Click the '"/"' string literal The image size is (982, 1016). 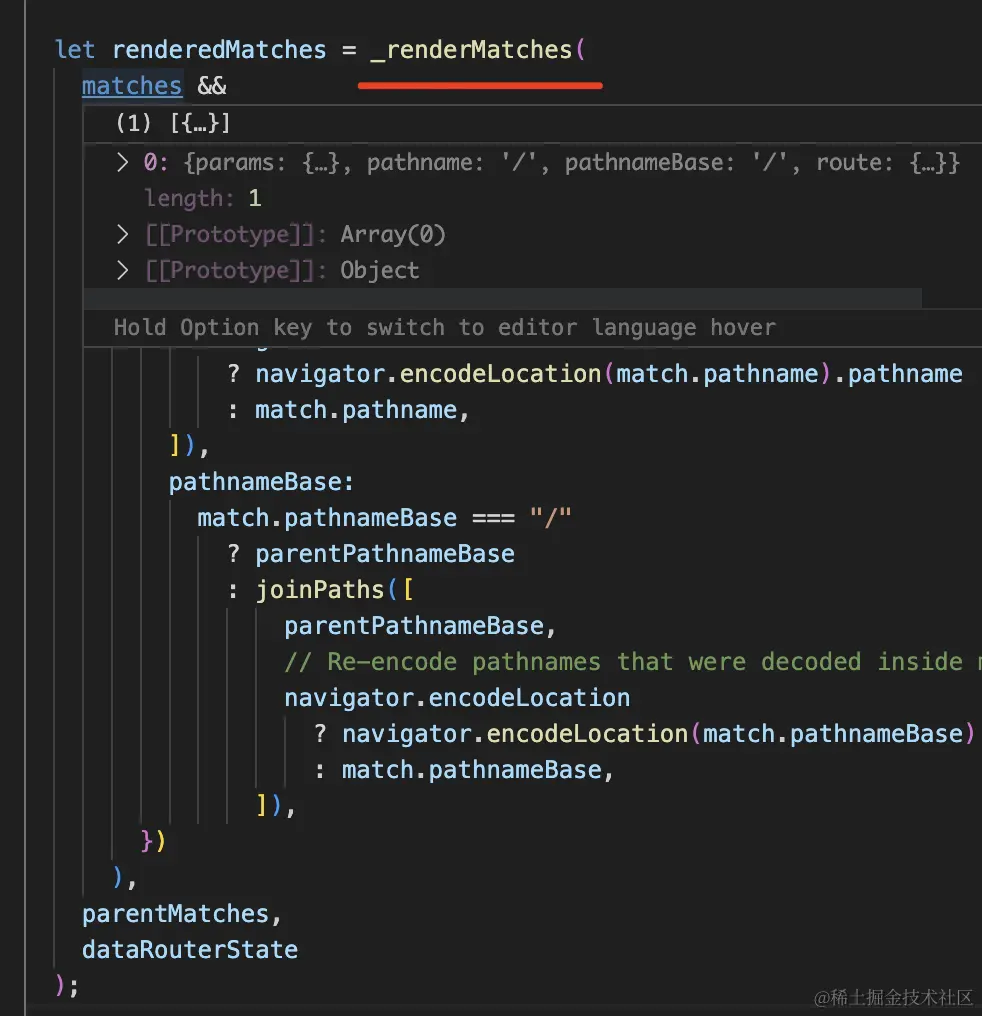coord(551,518)
